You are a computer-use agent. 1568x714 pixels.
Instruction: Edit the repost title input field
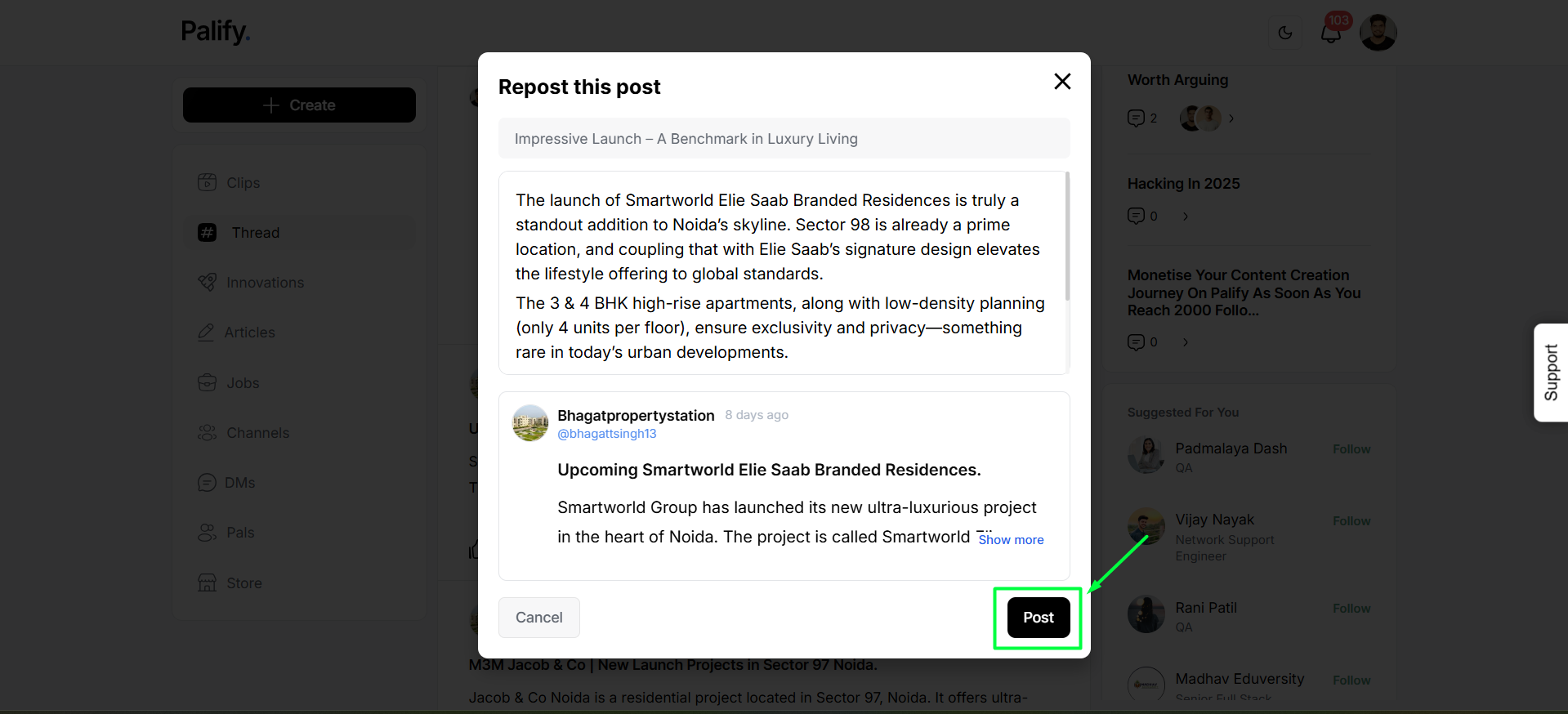(784, 139)
